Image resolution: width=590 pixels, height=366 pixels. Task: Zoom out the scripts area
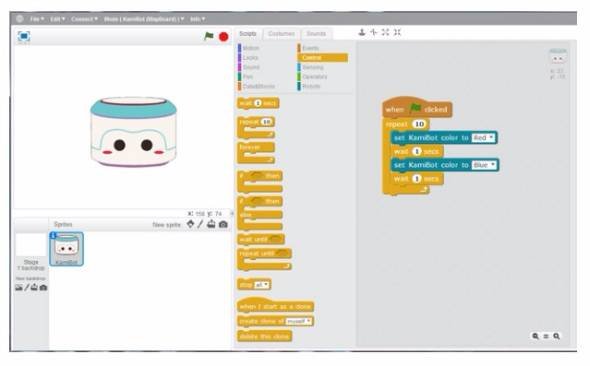(x=535, y=336)
